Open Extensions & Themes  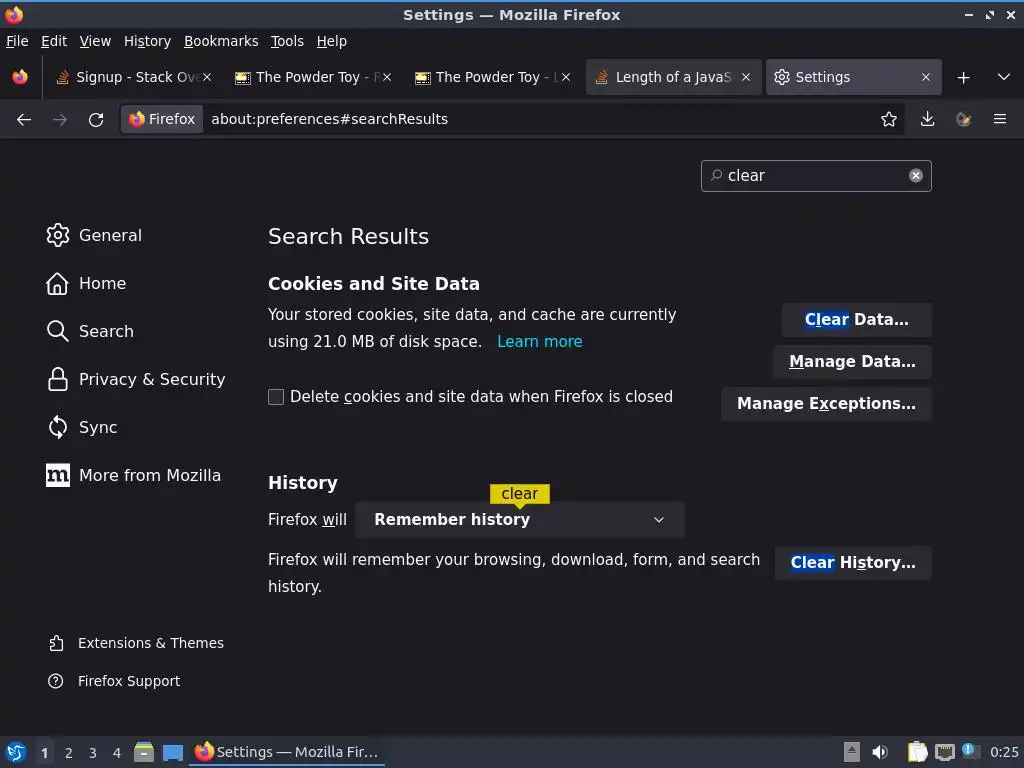tap(136, 643)
